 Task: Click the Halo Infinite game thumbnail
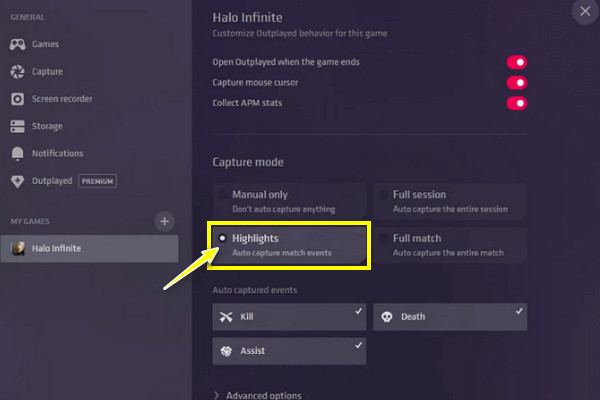pos(18,248)
